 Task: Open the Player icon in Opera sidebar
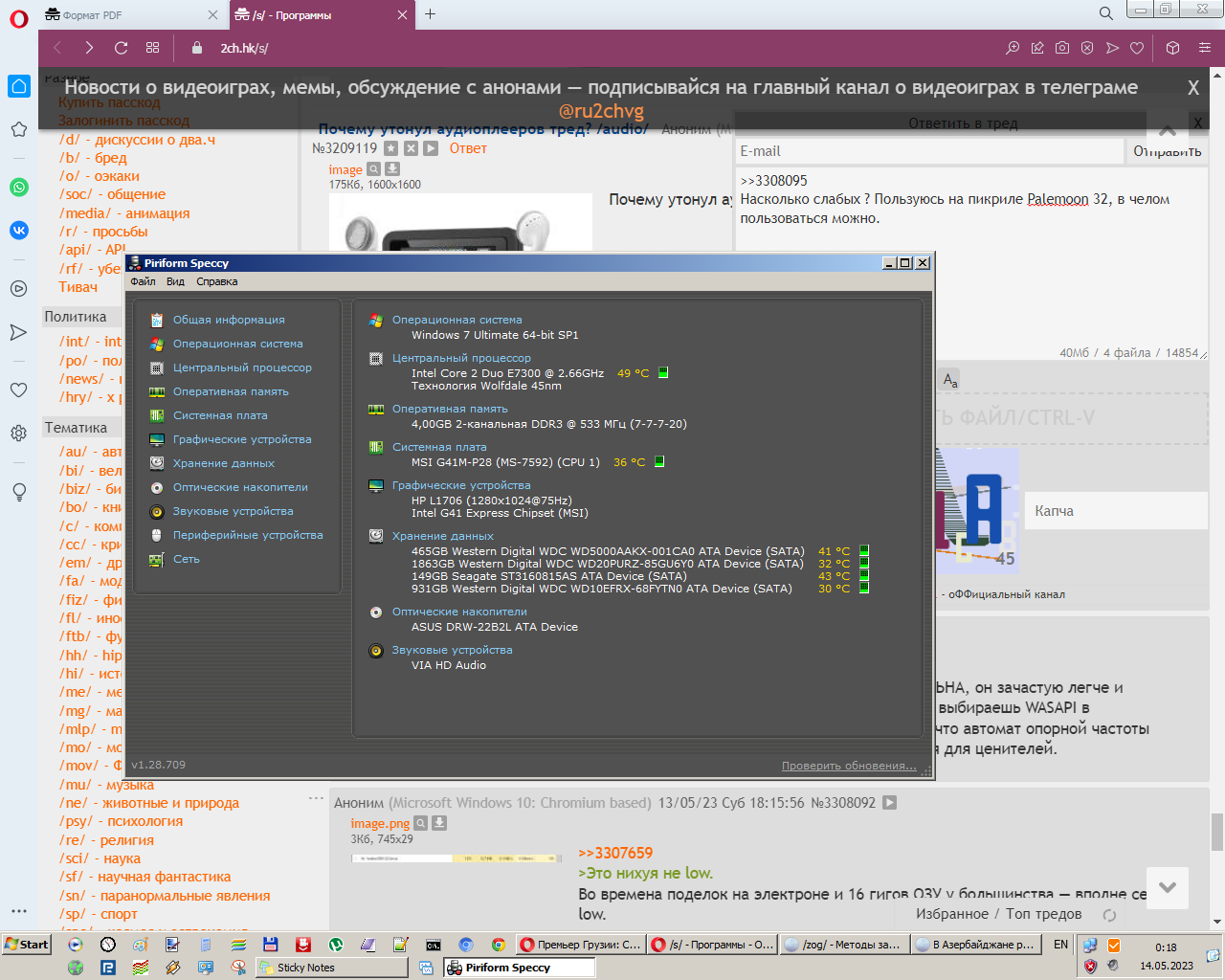(x=19, y=288)
